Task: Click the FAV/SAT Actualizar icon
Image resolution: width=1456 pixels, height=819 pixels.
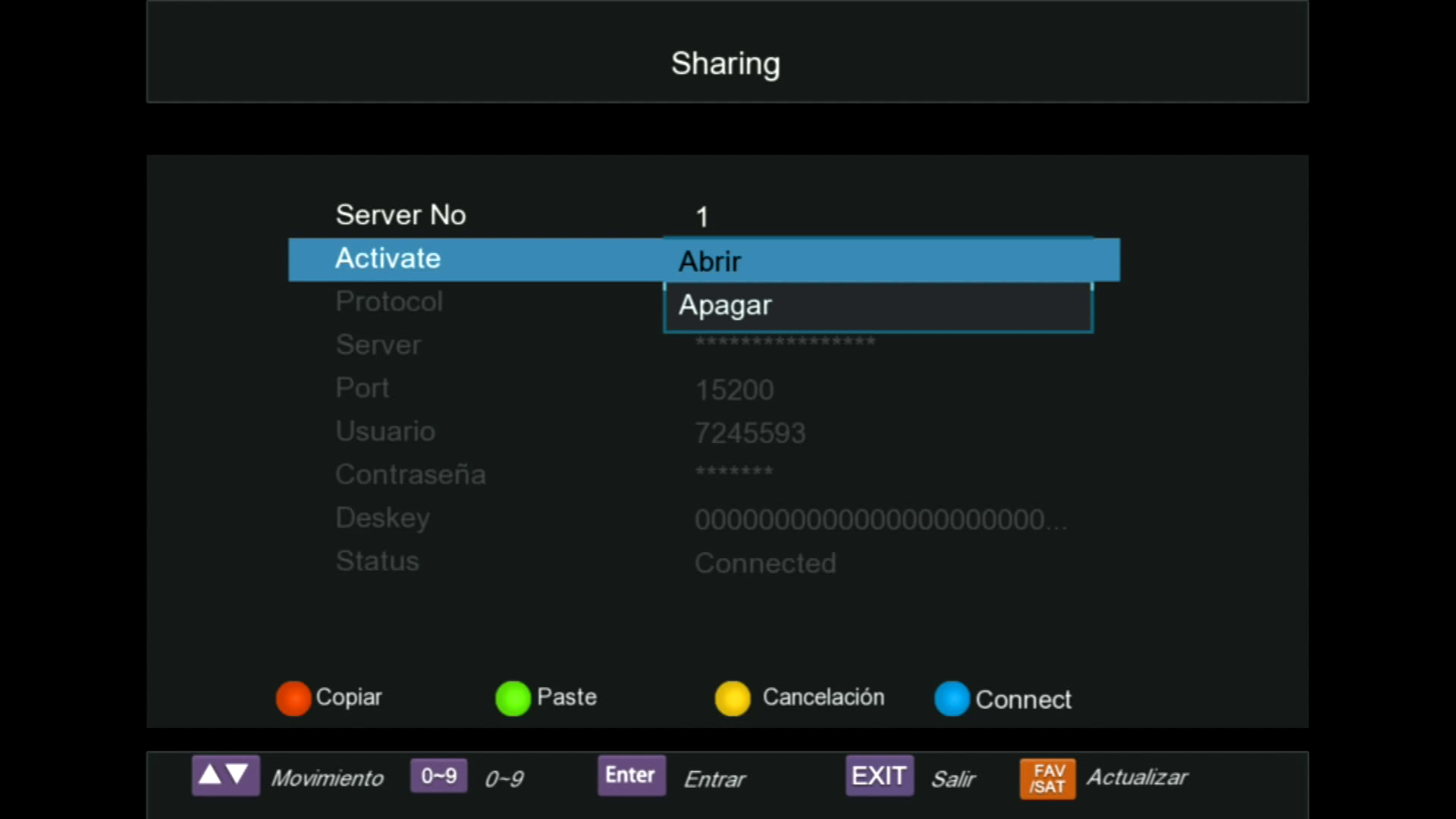Action: tap(1047, 778)
